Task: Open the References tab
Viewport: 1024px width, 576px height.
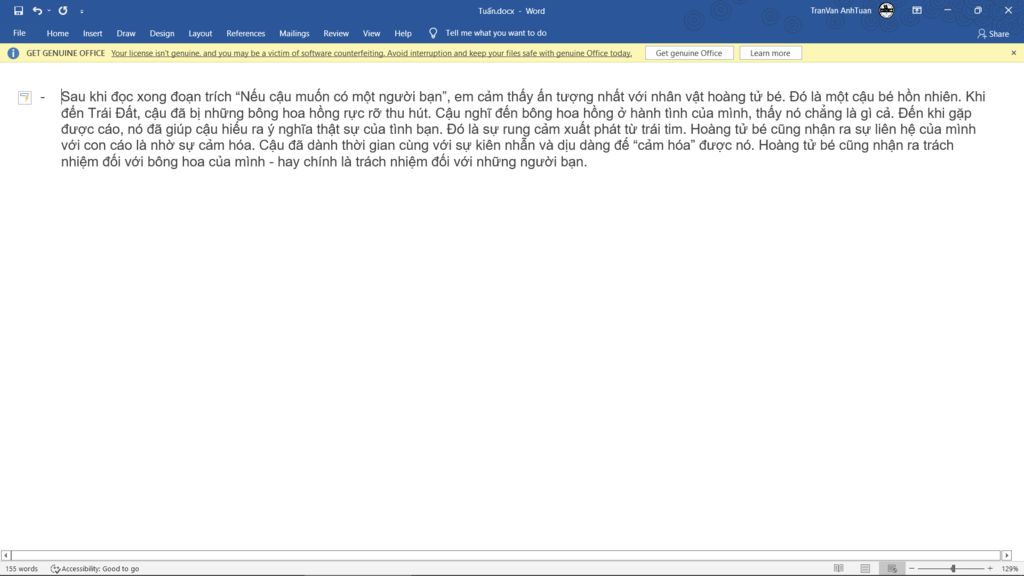Action: click(x=246, y=33)
